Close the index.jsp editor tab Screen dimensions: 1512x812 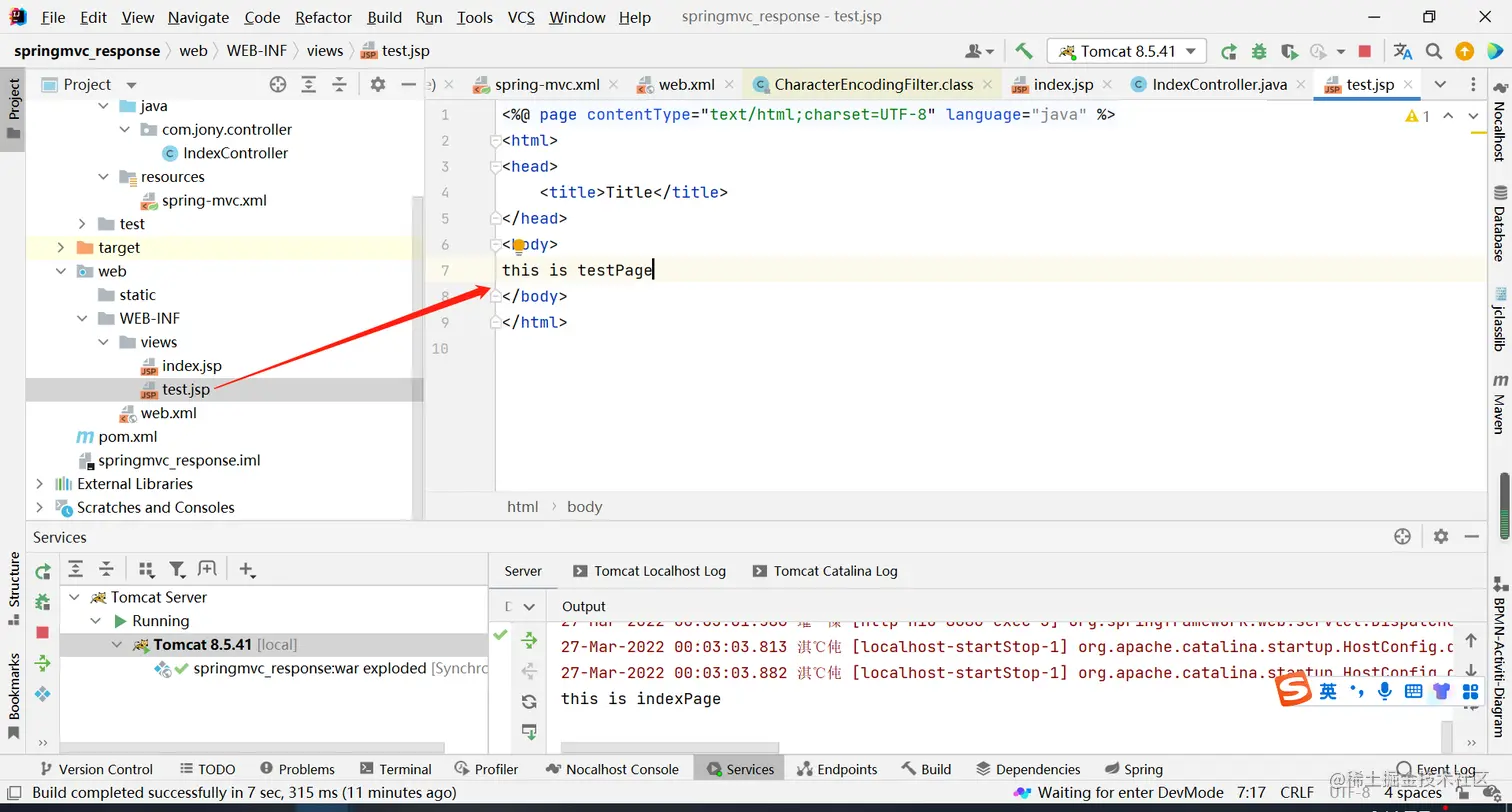(1108, 85)
